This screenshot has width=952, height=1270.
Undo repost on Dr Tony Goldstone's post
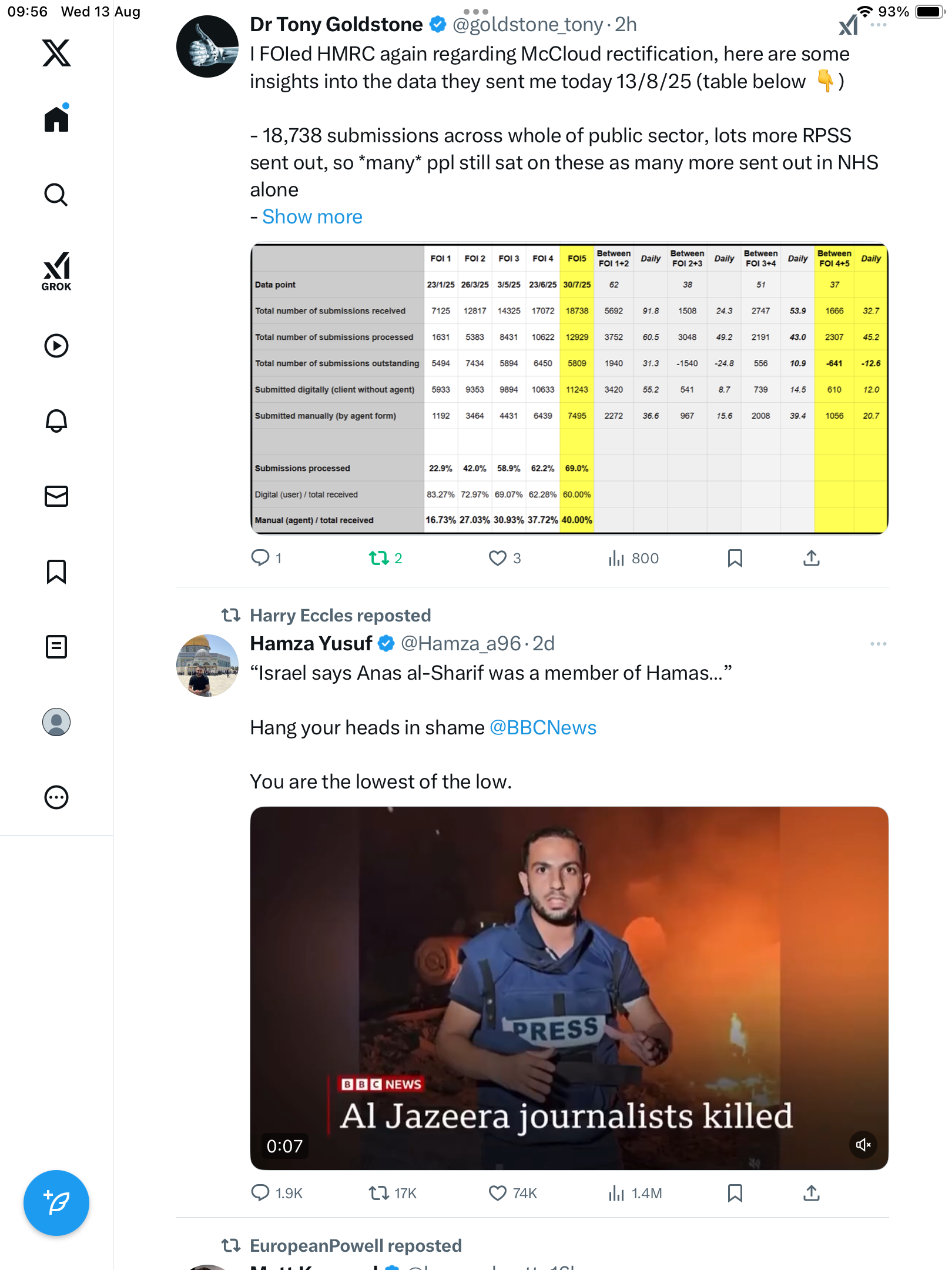[378, 558]
